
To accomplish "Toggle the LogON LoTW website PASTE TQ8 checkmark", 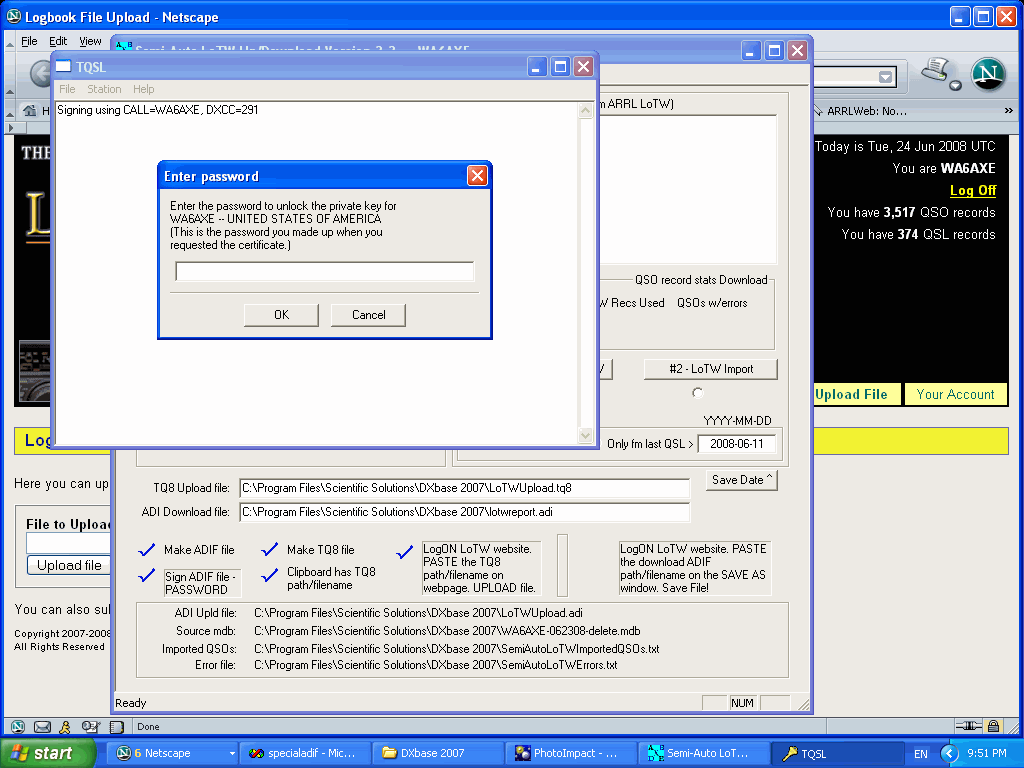I will coord(405,552).
